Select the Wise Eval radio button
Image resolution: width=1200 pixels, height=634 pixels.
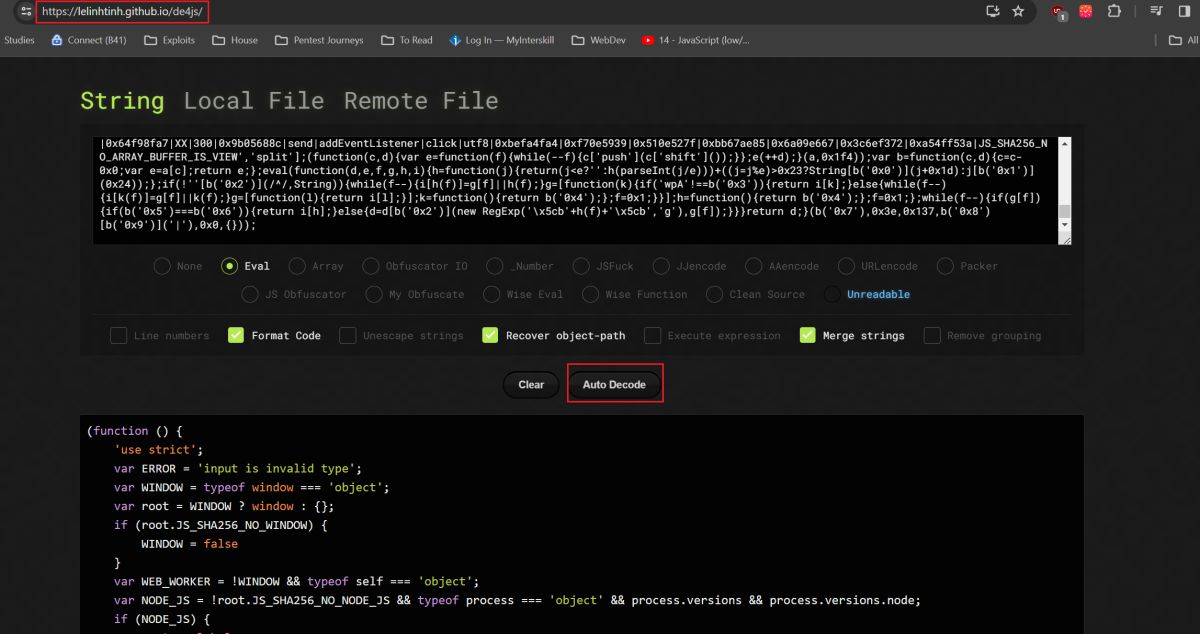coord(491,294)
